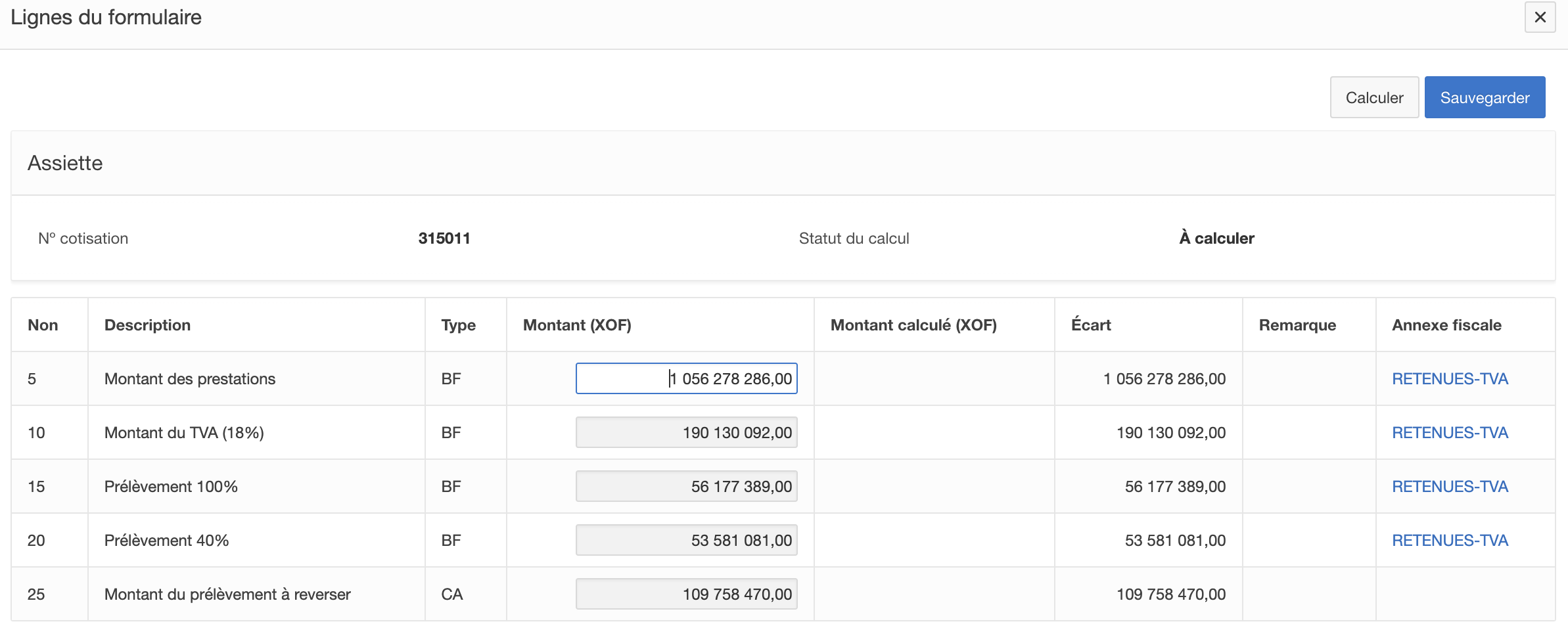
Task: Click the Non column header
Action: (43, 325)
